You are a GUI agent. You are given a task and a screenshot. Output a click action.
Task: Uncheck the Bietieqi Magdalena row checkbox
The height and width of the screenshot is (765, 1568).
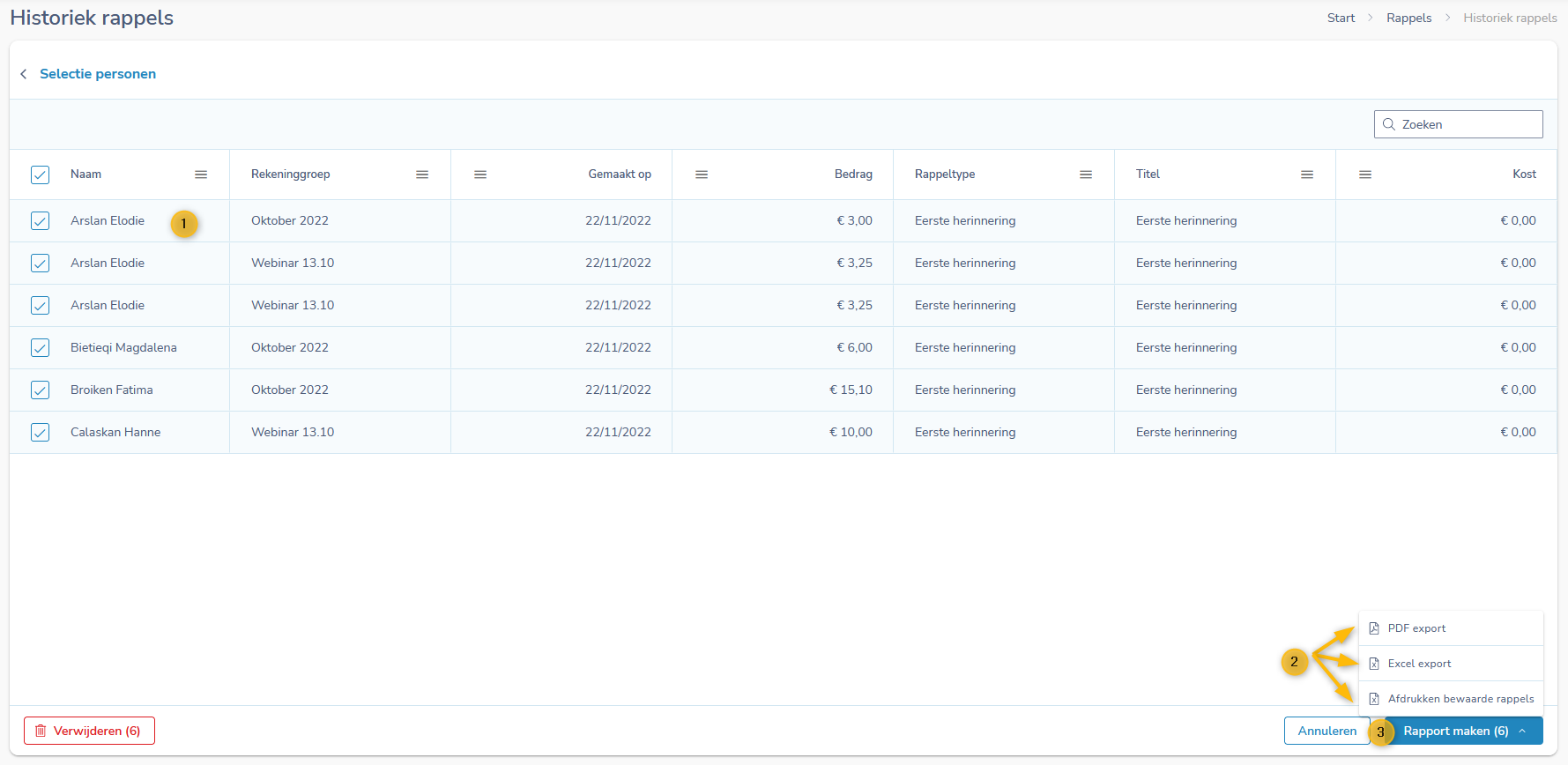tap(41, 348)
